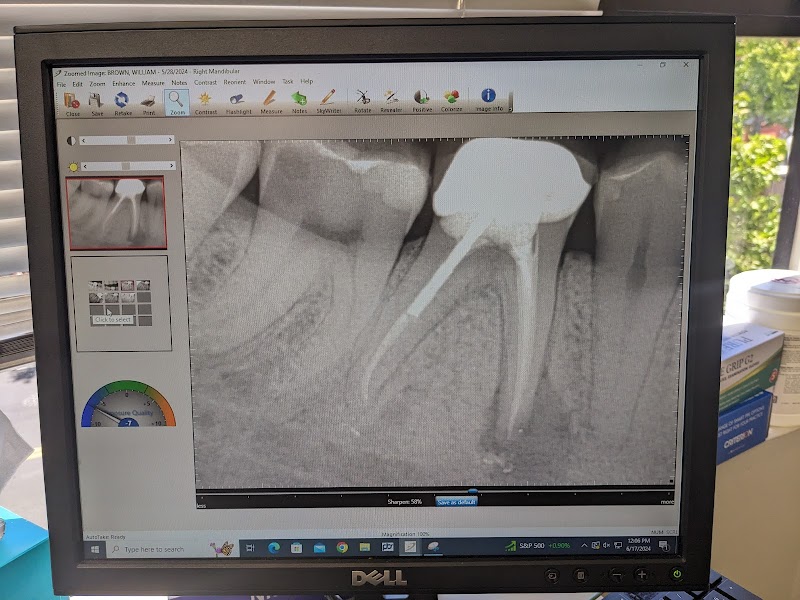This screenshot has height=600, width=800.
Task: Click the brightness slider left arrow
Action: click(x=85, y=166)
